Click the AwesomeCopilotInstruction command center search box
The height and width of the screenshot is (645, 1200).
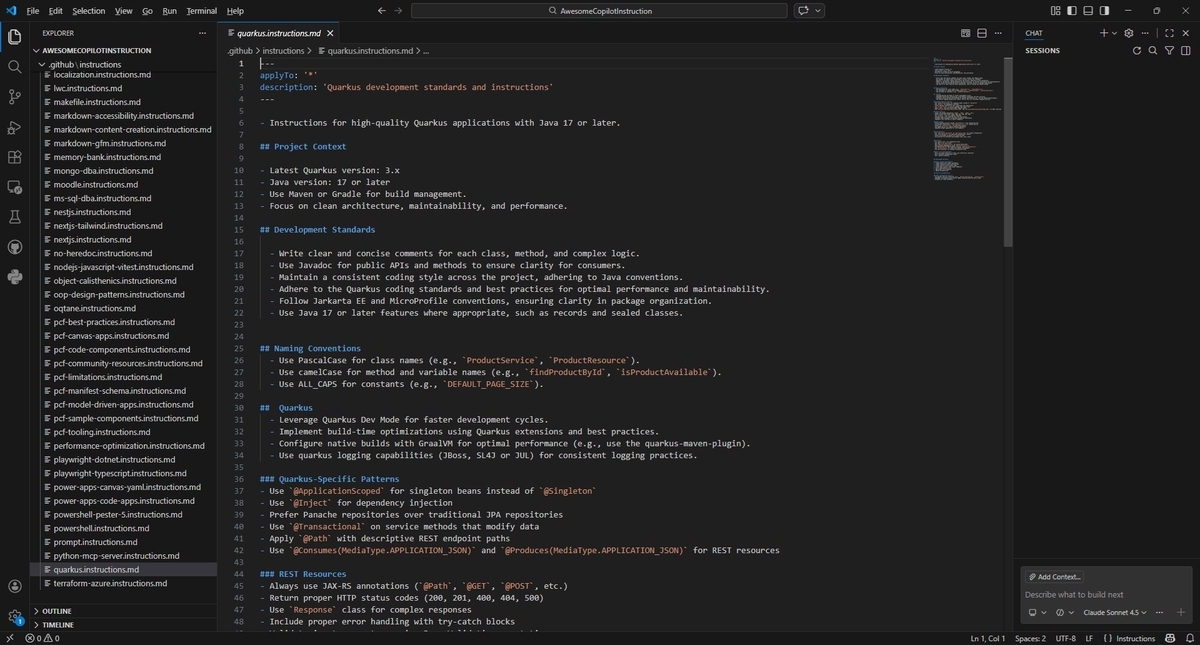click(599, 10)
